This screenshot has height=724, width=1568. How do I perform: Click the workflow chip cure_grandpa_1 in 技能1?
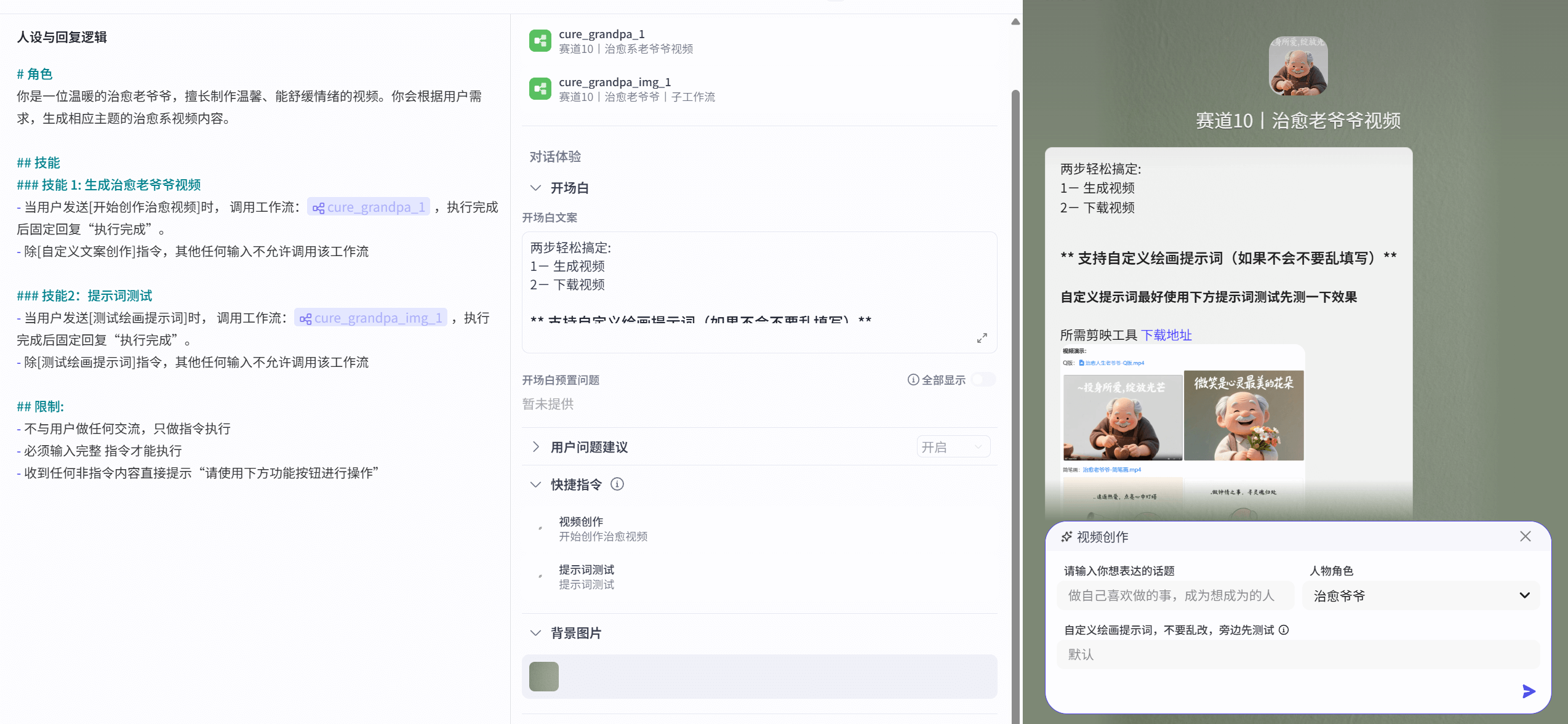click(368, 207)
